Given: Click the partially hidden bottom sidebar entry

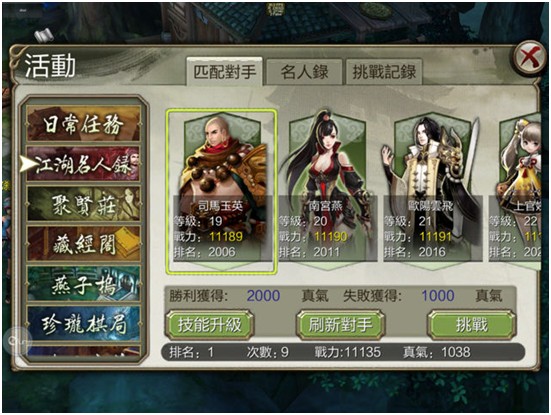Looking at the screenshot, I should (83, 351).
